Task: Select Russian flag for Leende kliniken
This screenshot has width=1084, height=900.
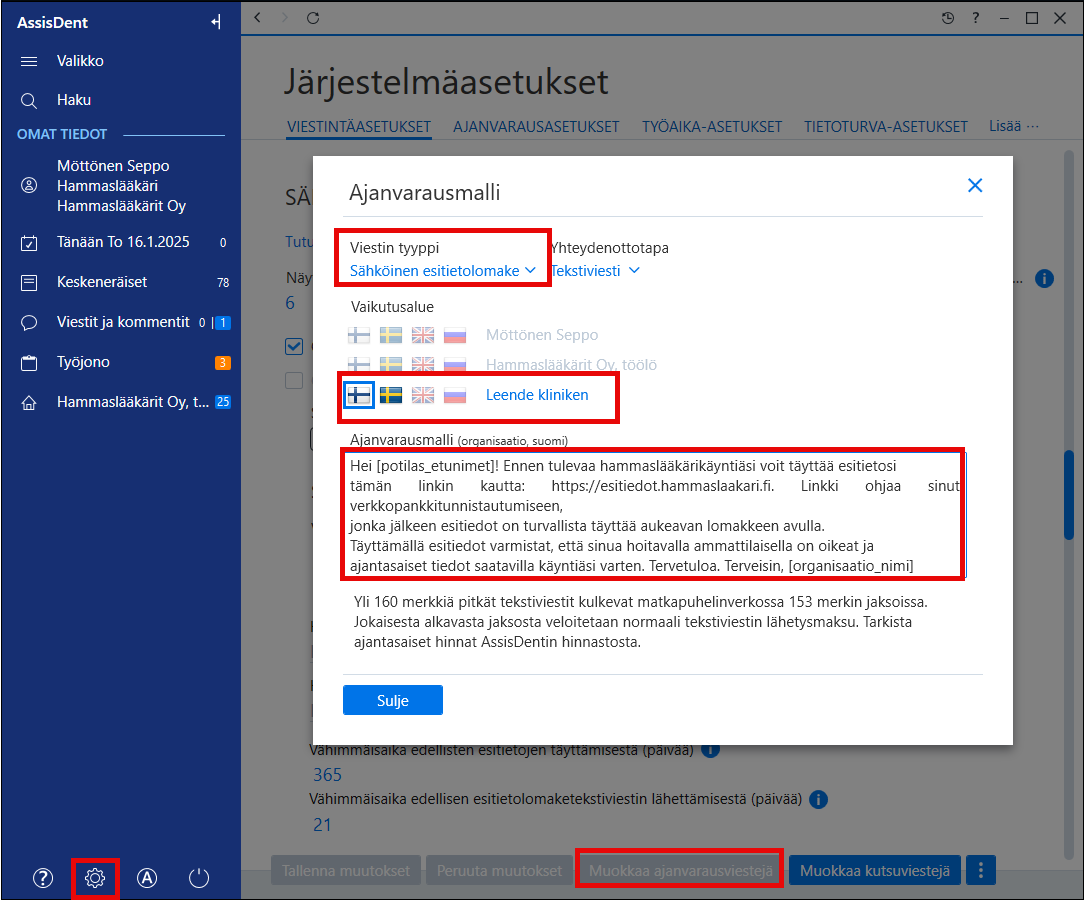Action: [x=455, y=395]
